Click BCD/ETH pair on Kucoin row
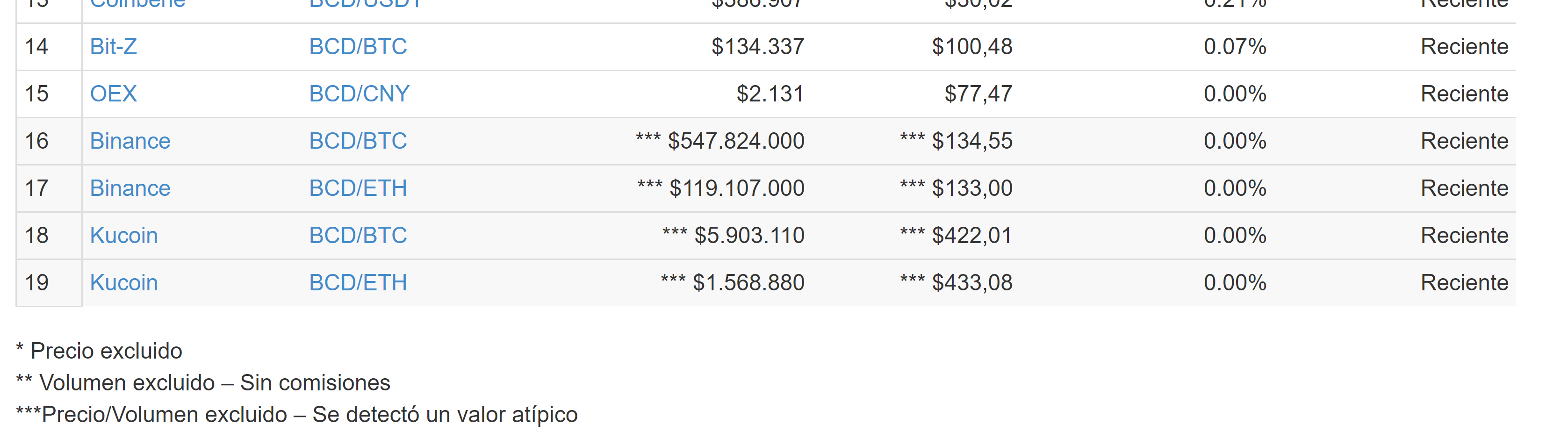Viewport: 1568px width, 439px height. 357,282
